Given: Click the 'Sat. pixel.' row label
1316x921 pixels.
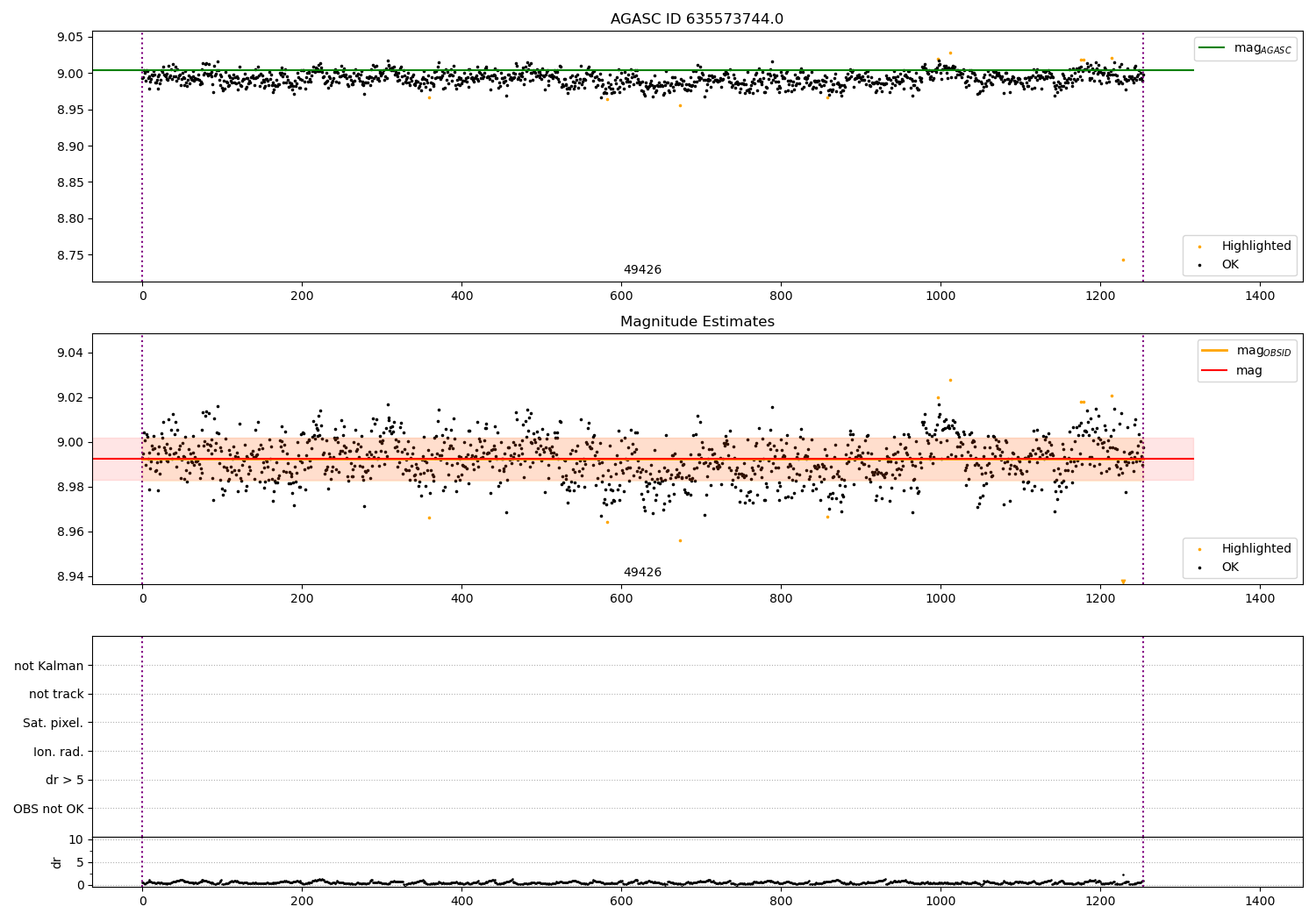Looking at the screenshot, I should pyautogui.click(x=54, y=723).
